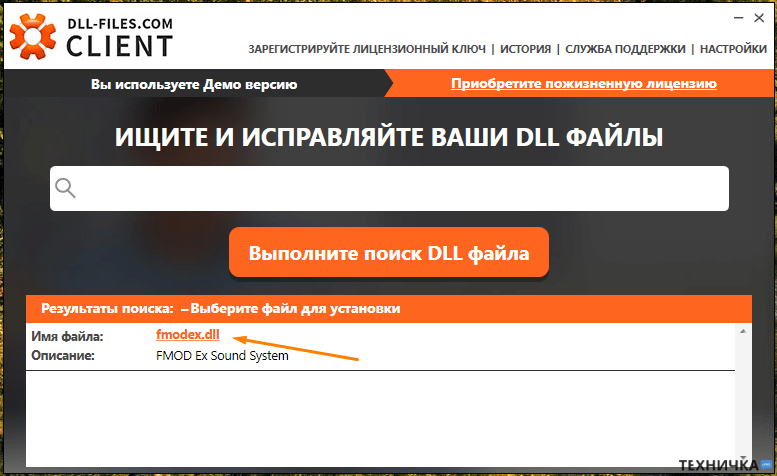Click the DLL-FILES.COM CLIENT title text
777x476 pixels.
(x=120, y=38)
